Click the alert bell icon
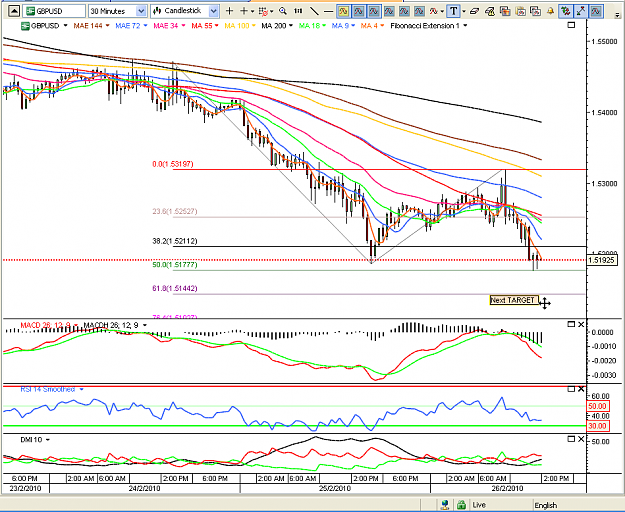The height and width of the screenshot is (512, 625). pos(550,12)
